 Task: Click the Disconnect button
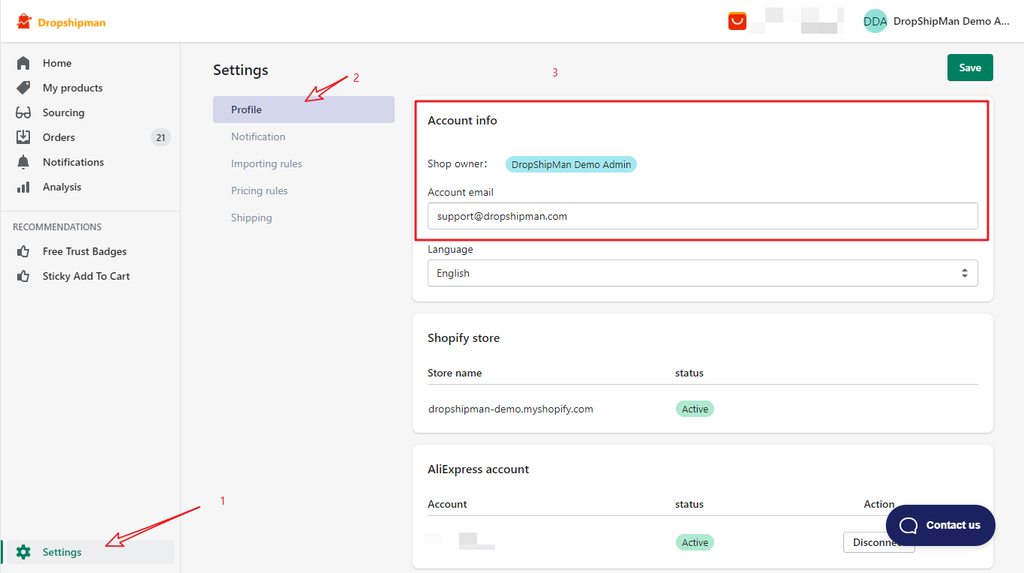878,542
